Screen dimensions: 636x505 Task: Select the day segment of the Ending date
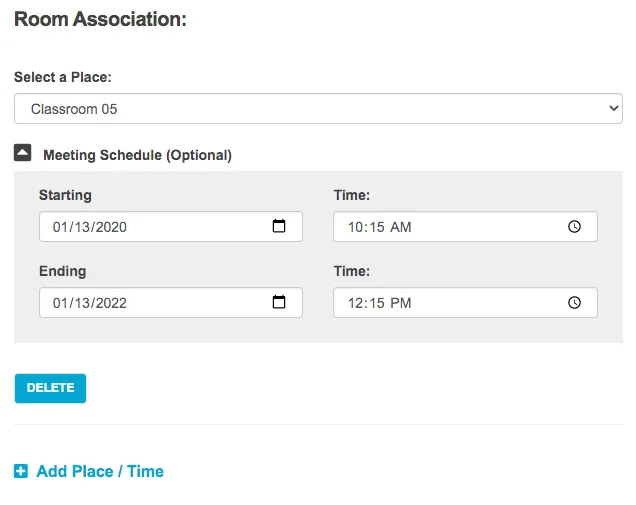(83, 303)
